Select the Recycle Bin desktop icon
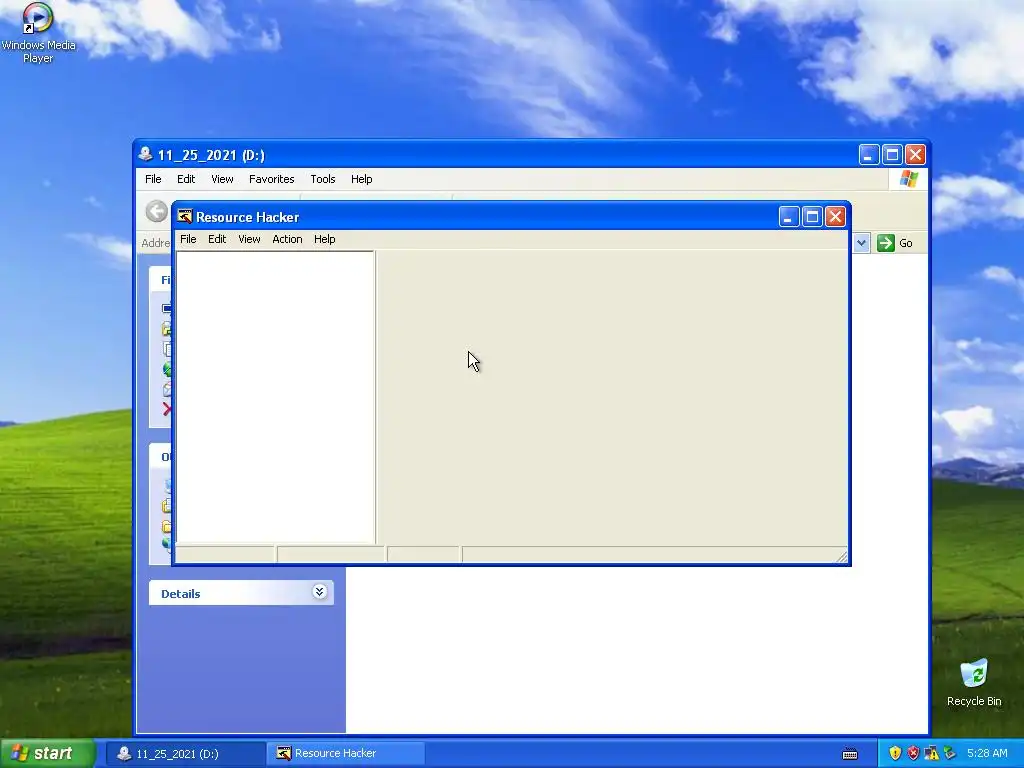This screenshot has height=768, width=1024. pyautogui.click(x=974, y=682)
